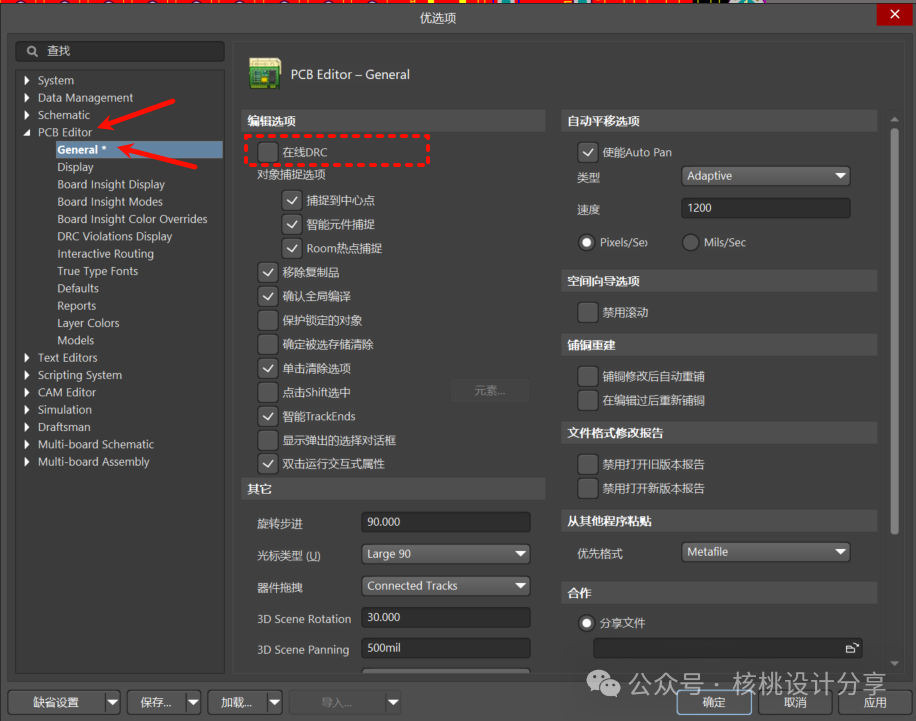Click the 应用 button
This screenshot has width=916, height=721.
pos(875,702)
